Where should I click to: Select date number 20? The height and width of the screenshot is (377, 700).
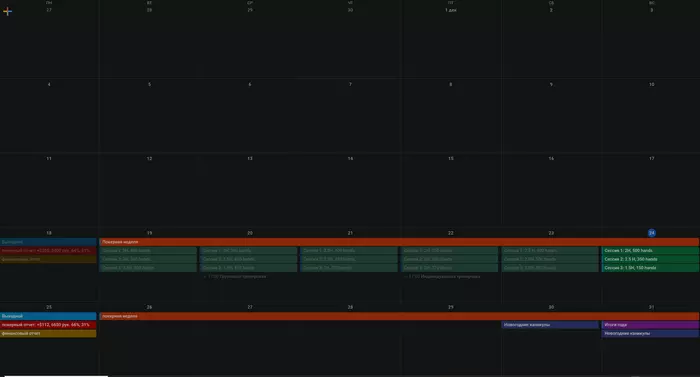click(x=250, y=233)
